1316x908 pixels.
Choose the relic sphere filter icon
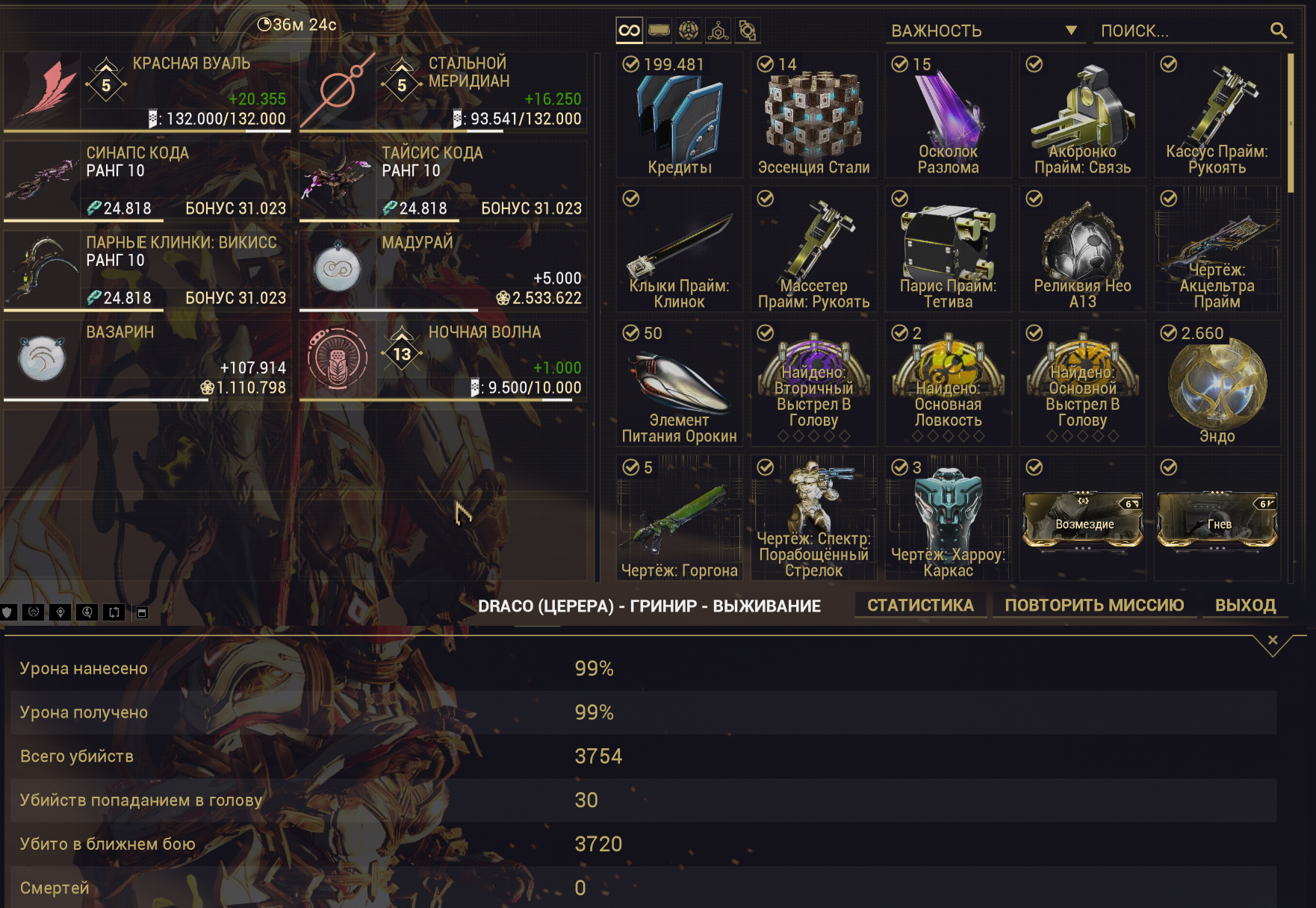(x=689, y=31)
